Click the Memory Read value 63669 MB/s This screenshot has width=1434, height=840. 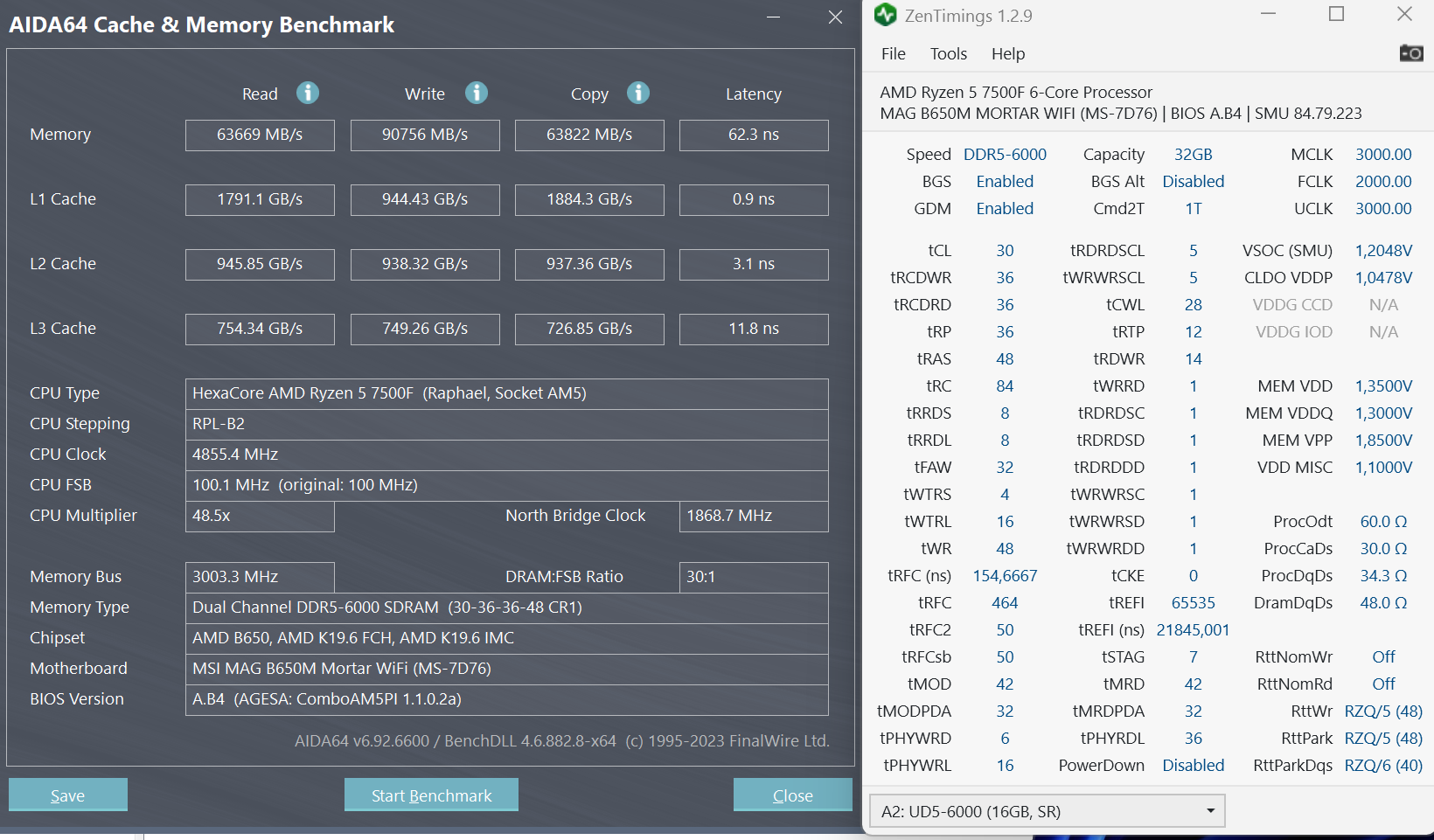tap(260, 135)
